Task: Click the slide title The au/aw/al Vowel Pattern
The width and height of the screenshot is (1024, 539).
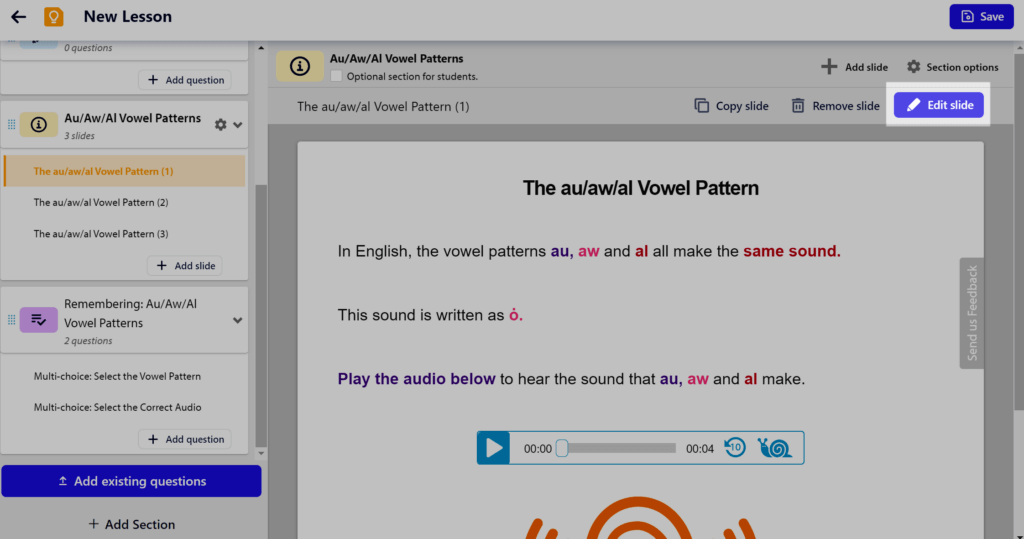Action: [641, 188]
